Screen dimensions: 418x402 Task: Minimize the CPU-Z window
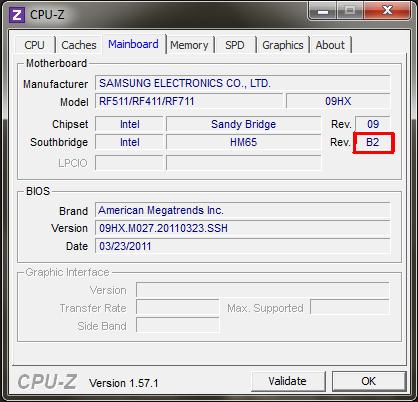click(323, 11)
